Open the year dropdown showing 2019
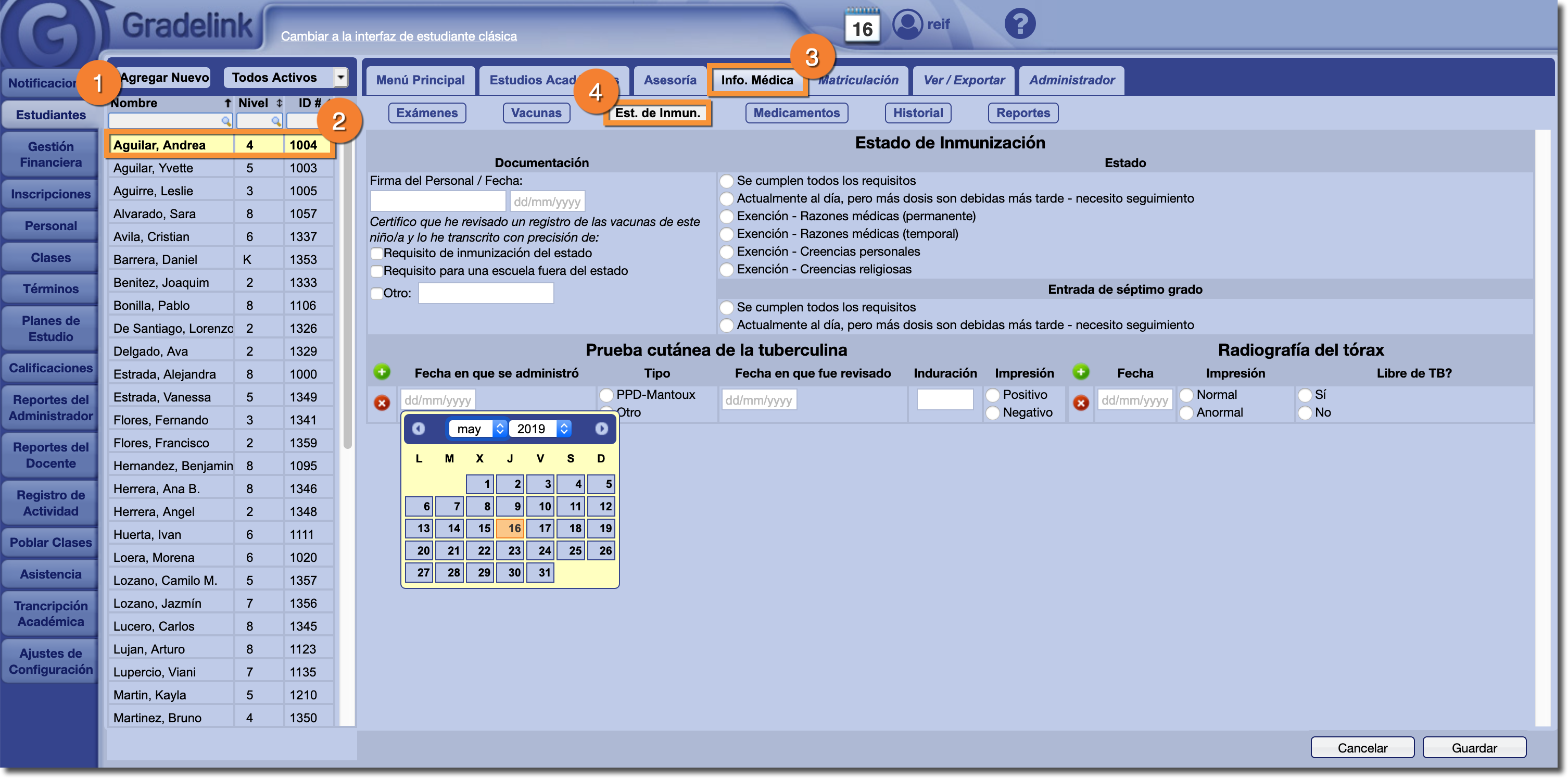This screenshot has height=778, width=1568. tap(540, 429)
